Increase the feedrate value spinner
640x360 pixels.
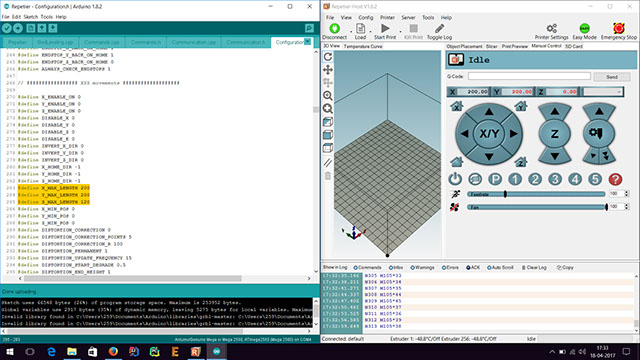pyautogui.click(x=627, y=192)
